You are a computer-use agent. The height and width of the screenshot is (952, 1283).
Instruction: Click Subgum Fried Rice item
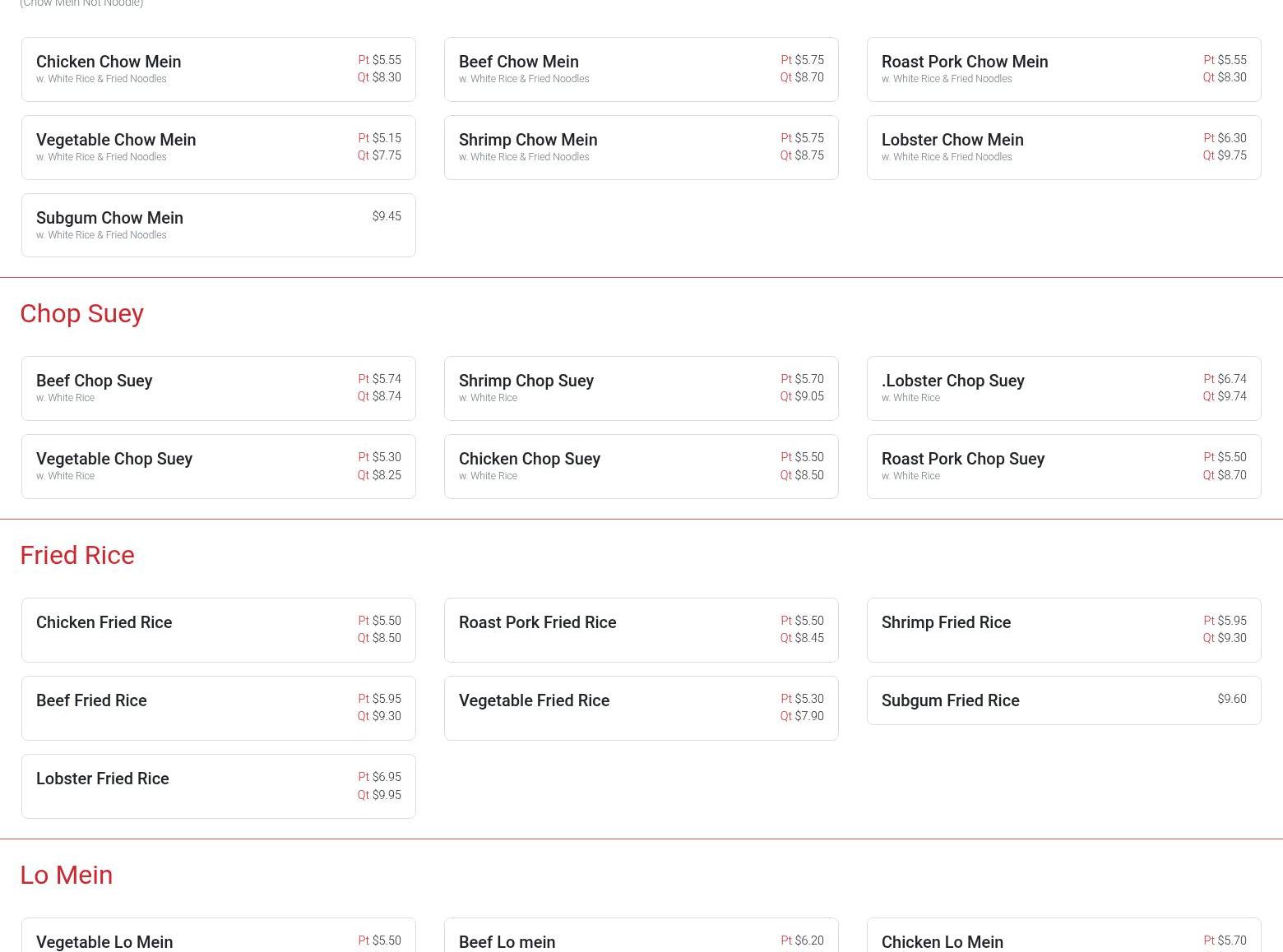(x=1063, y=700)
